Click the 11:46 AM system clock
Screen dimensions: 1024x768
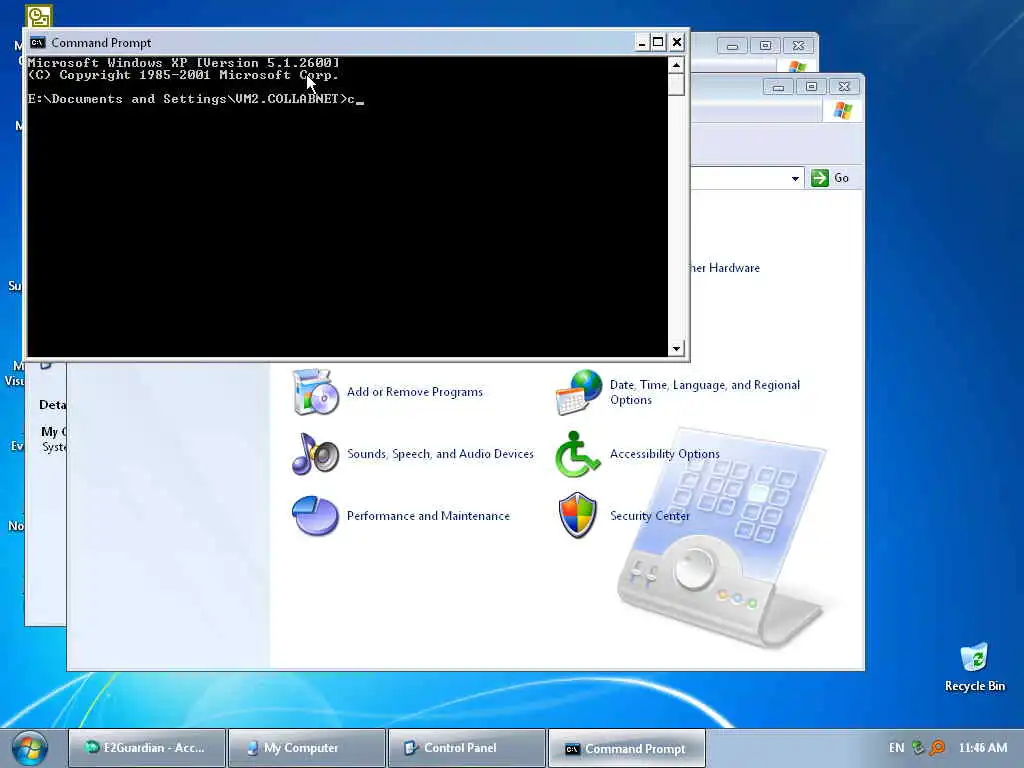click(x=983, y=748)
